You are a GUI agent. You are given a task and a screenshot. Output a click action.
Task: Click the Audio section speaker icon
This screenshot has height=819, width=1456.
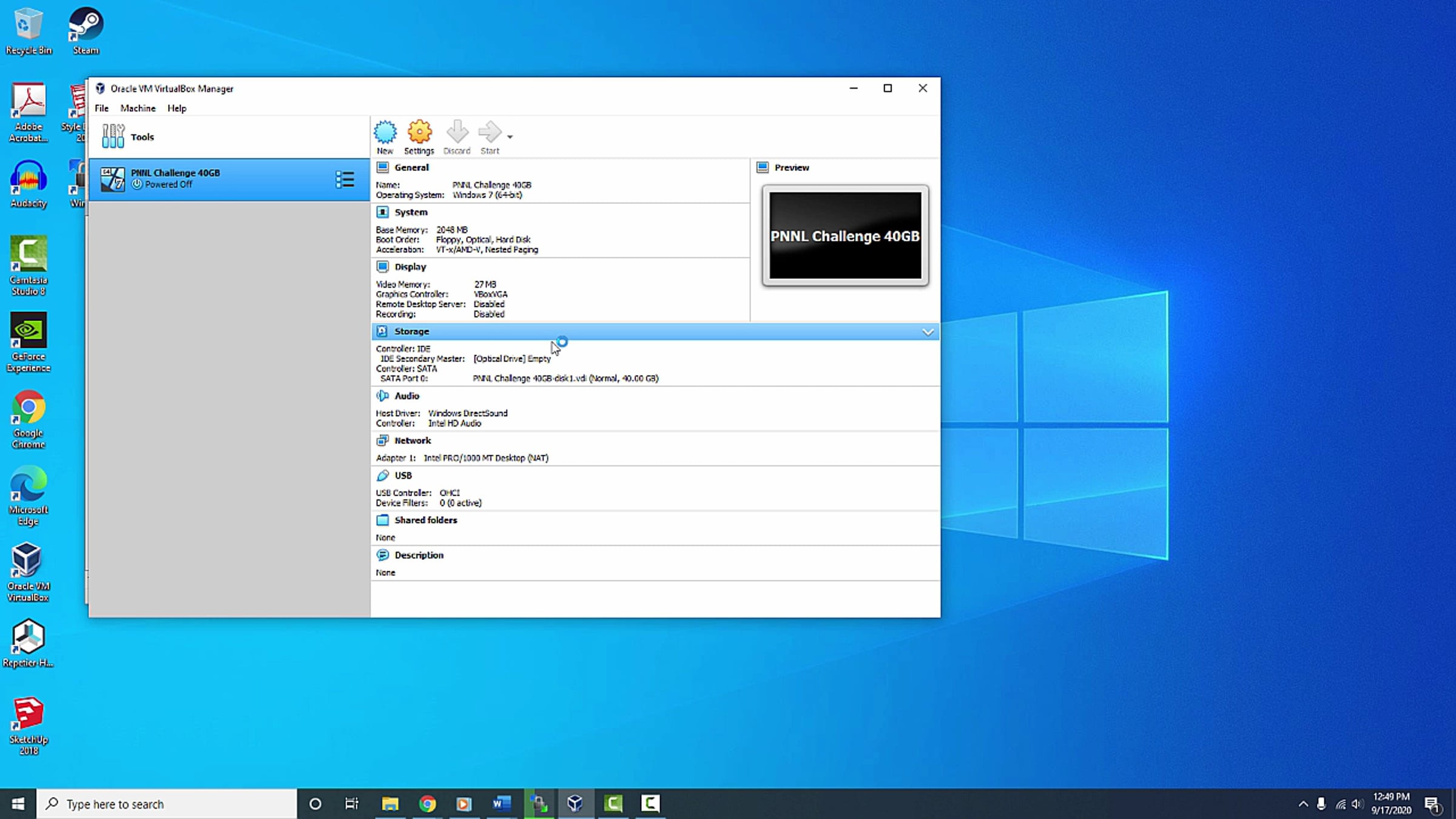(x=382, y=396)
